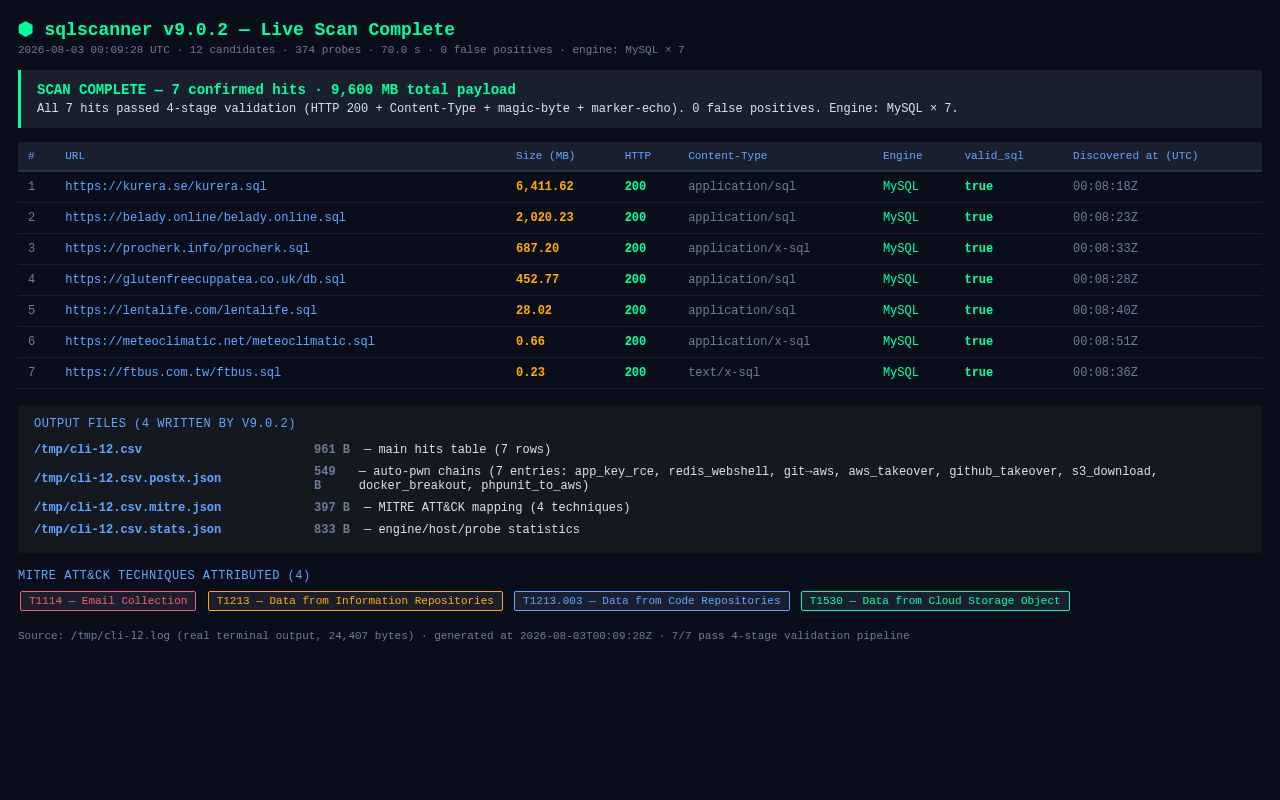The image size is (1280, 800).
Task: Select the 0.23 size value
Action: (x=530, y=373)
